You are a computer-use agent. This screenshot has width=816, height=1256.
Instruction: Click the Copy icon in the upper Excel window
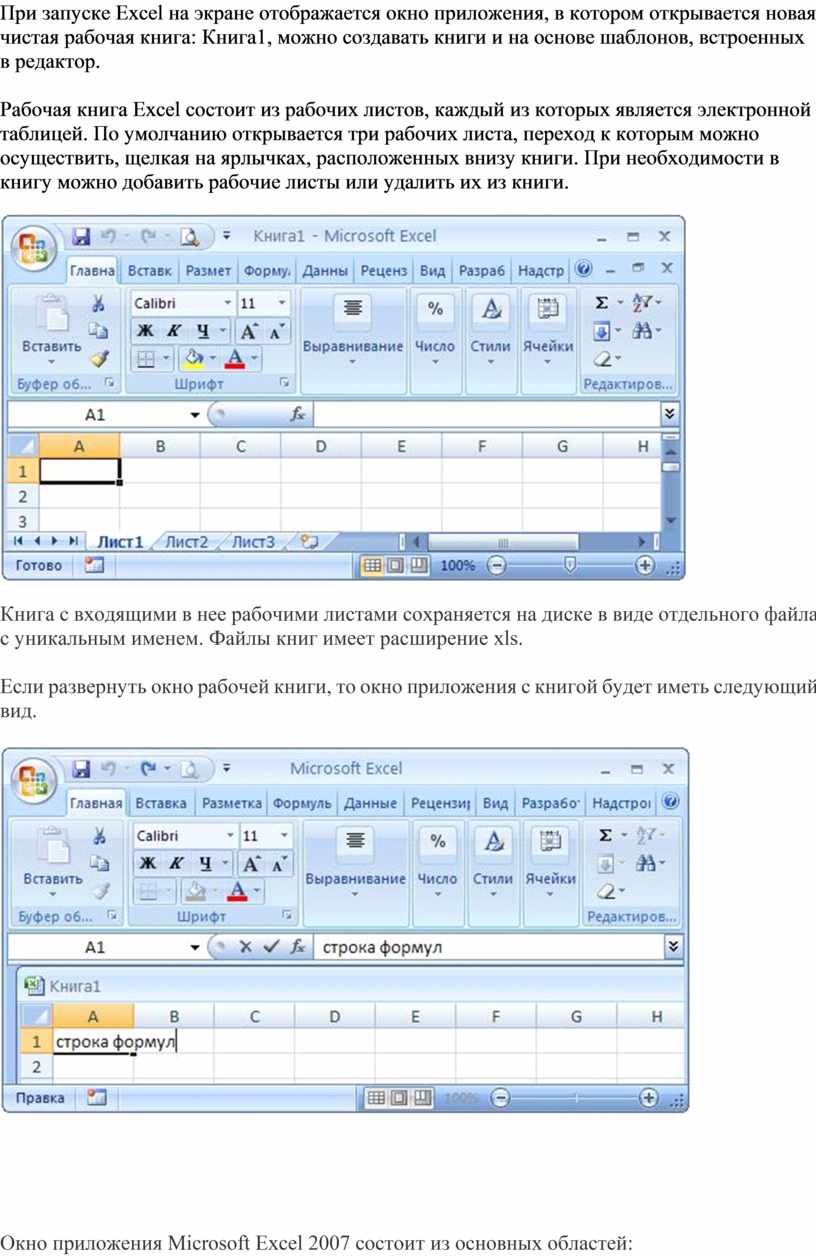click(98, 330)
